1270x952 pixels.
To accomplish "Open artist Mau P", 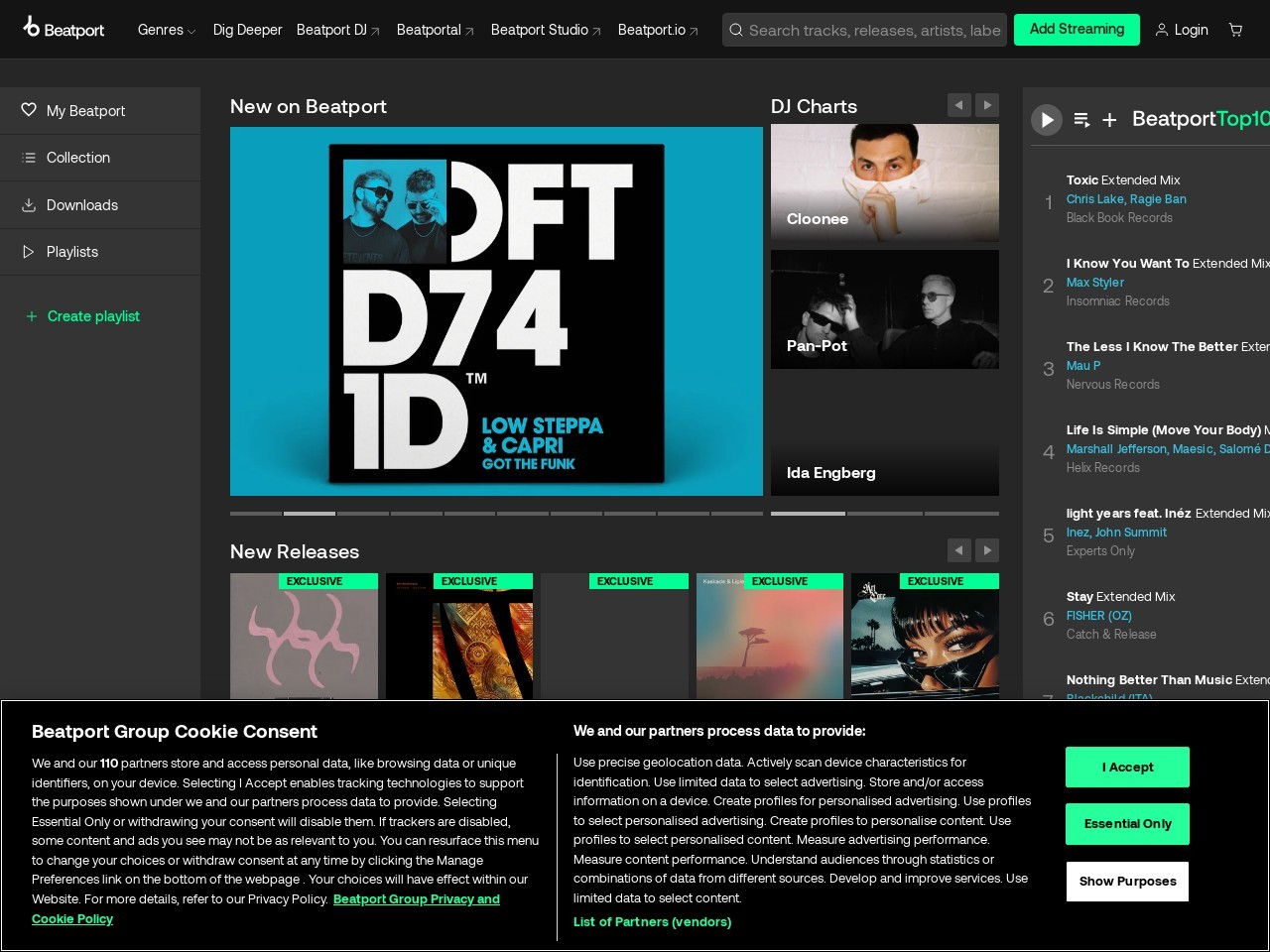I will [1083, 366].
